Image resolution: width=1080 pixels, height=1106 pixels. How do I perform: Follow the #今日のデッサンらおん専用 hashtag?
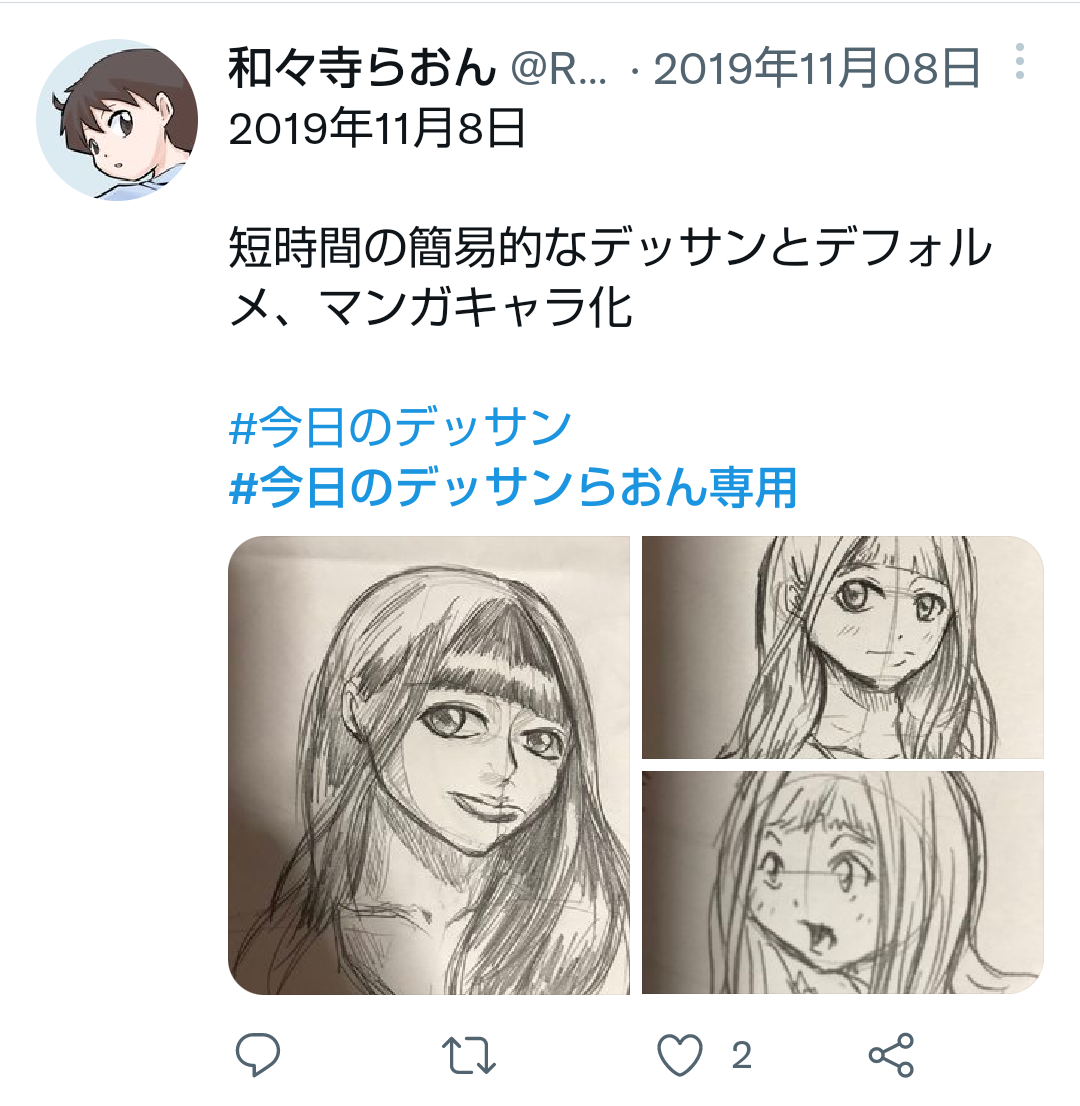point(513,487)
